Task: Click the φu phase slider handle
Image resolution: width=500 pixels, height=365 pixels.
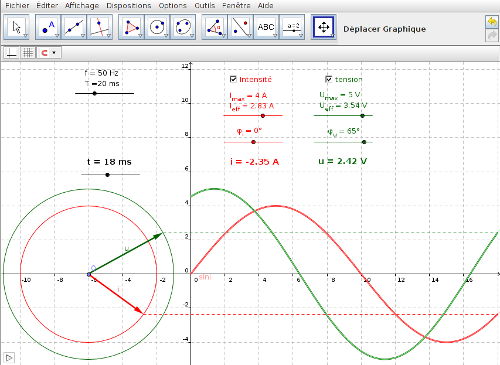Action: [x=364, y=142]
